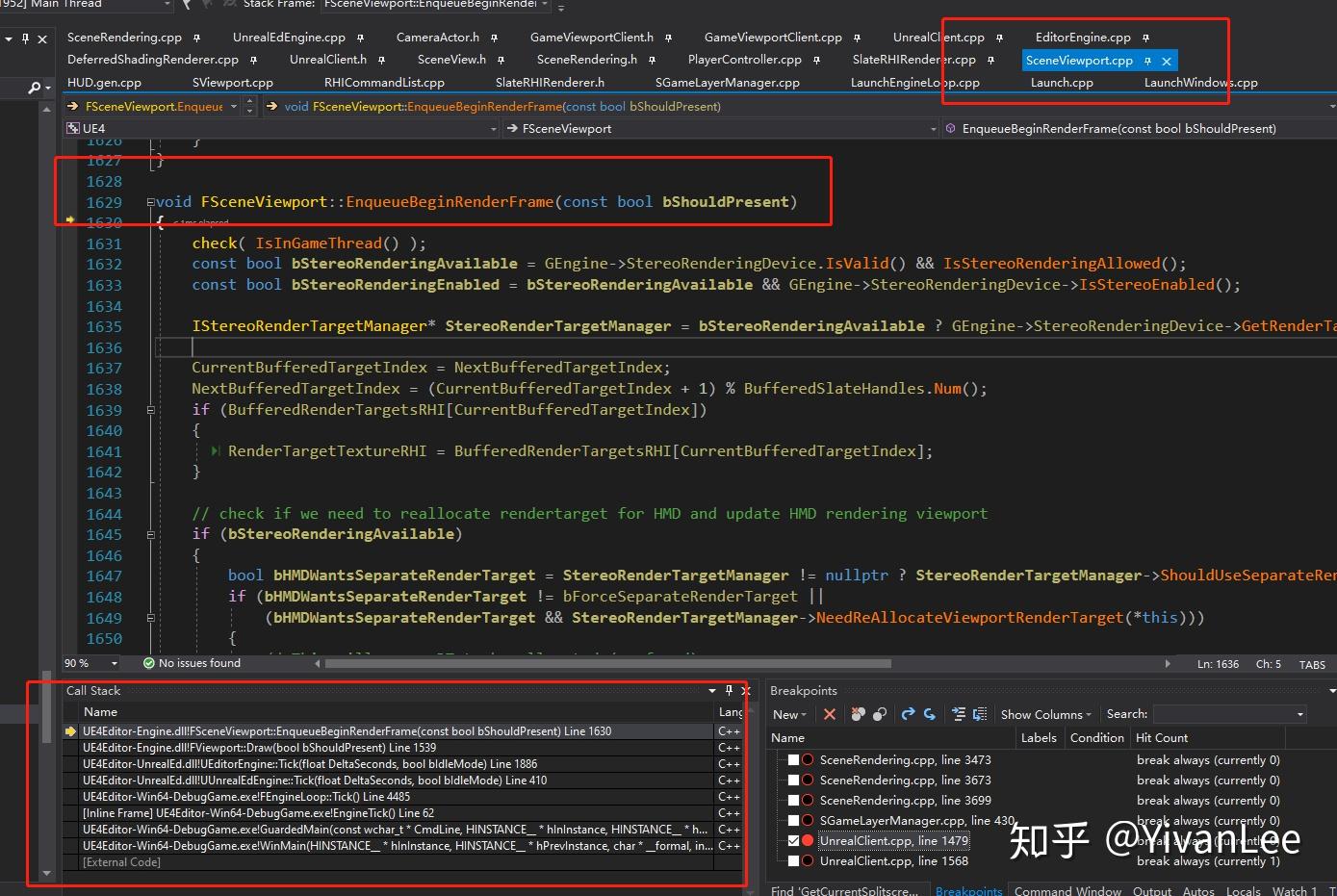Open Call Stack window options dropdown arrow
Viewport: 1337px width, 896px height.
[712, 690]
